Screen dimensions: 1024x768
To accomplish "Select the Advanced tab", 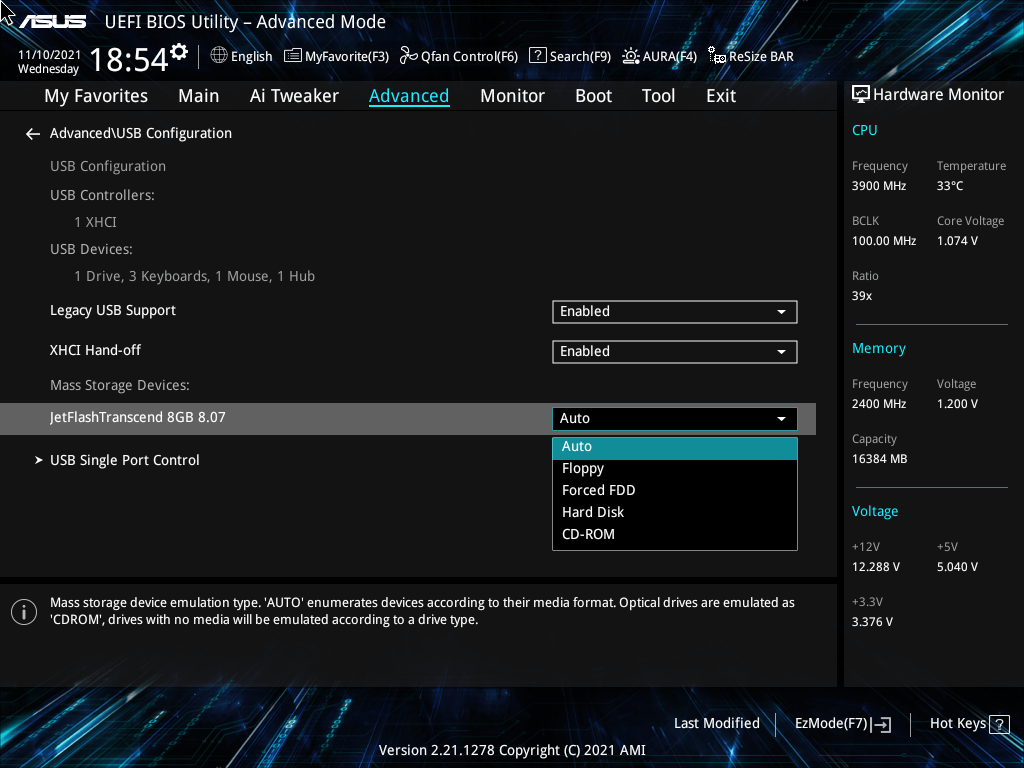I will coord(409,96).
